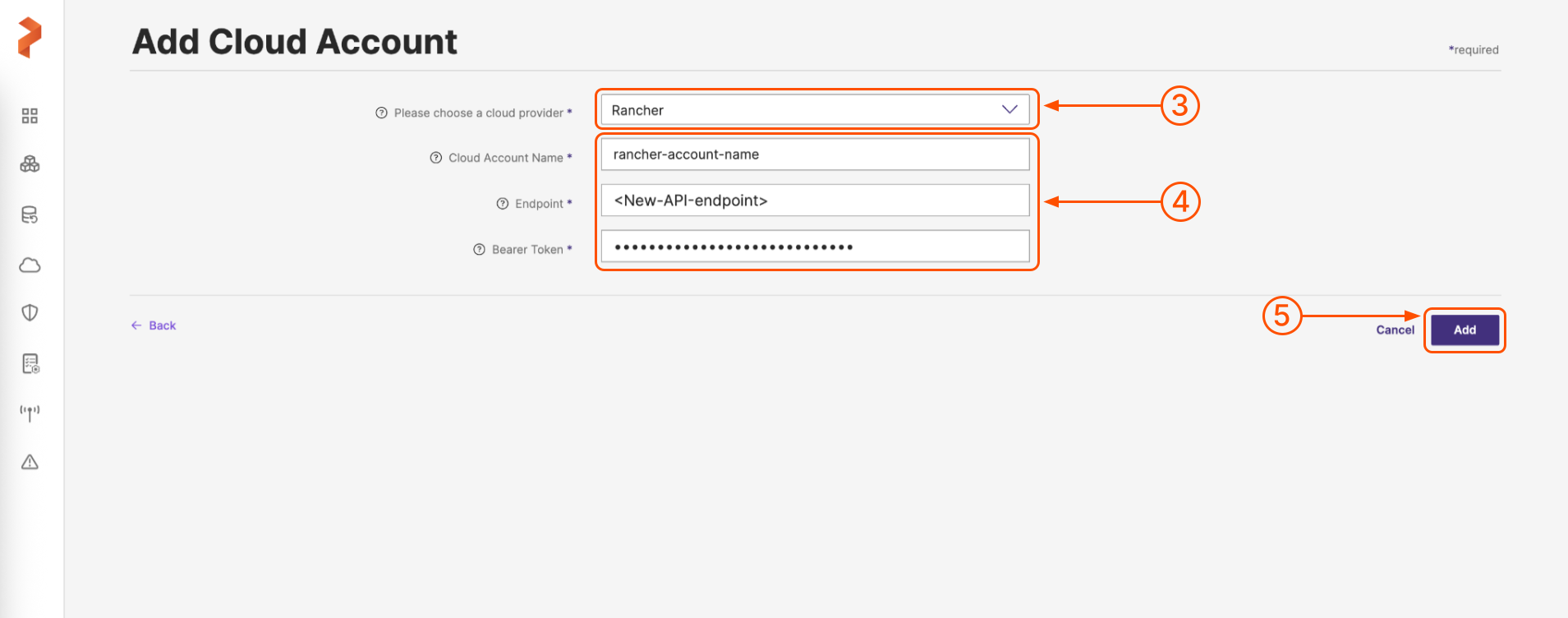Image resolution: width=1568 pixels, height=618 pixels.
Task: Click the Cancel link
Action: 1395,330
